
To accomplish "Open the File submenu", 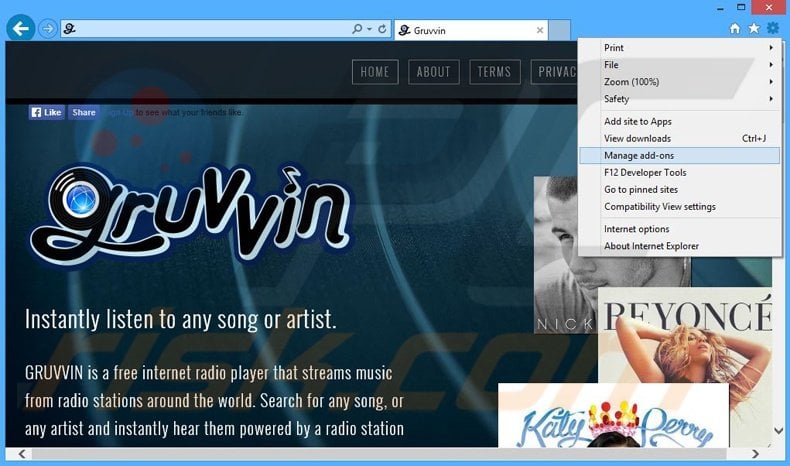I will click(679, 64).
